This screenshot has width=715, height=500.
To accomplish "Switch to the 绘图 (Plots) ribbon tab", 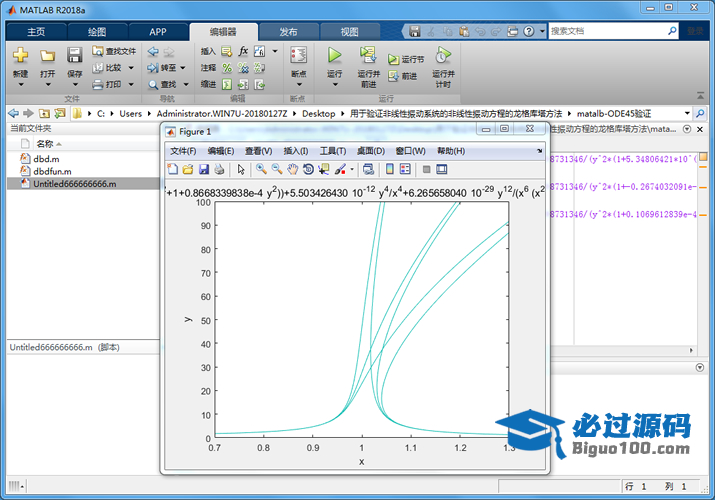I will coord(97,32).
